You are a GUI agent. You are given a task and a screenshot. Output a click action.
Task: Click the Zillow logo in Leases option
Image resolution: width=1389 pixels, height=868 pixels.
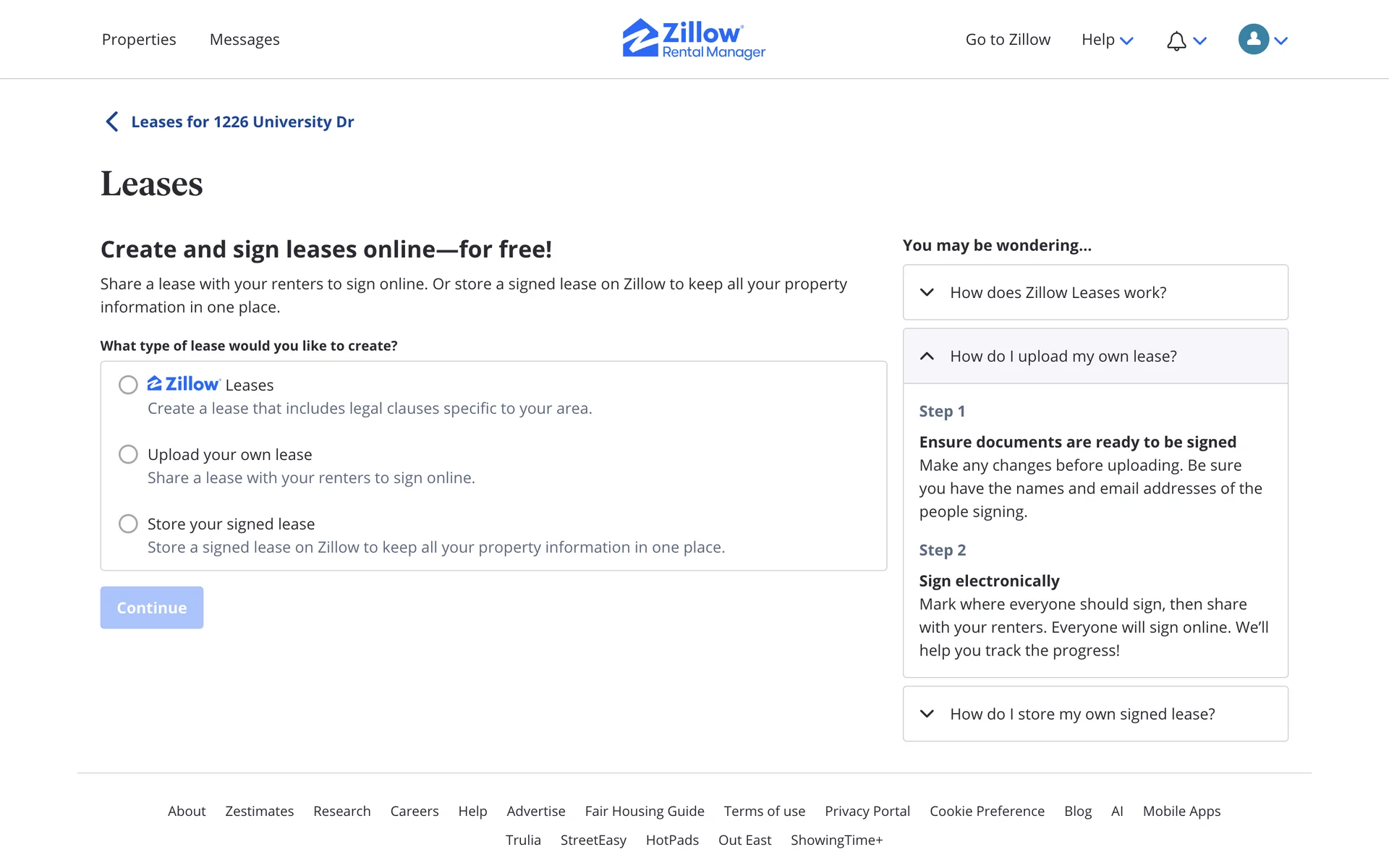click(183, 384)
